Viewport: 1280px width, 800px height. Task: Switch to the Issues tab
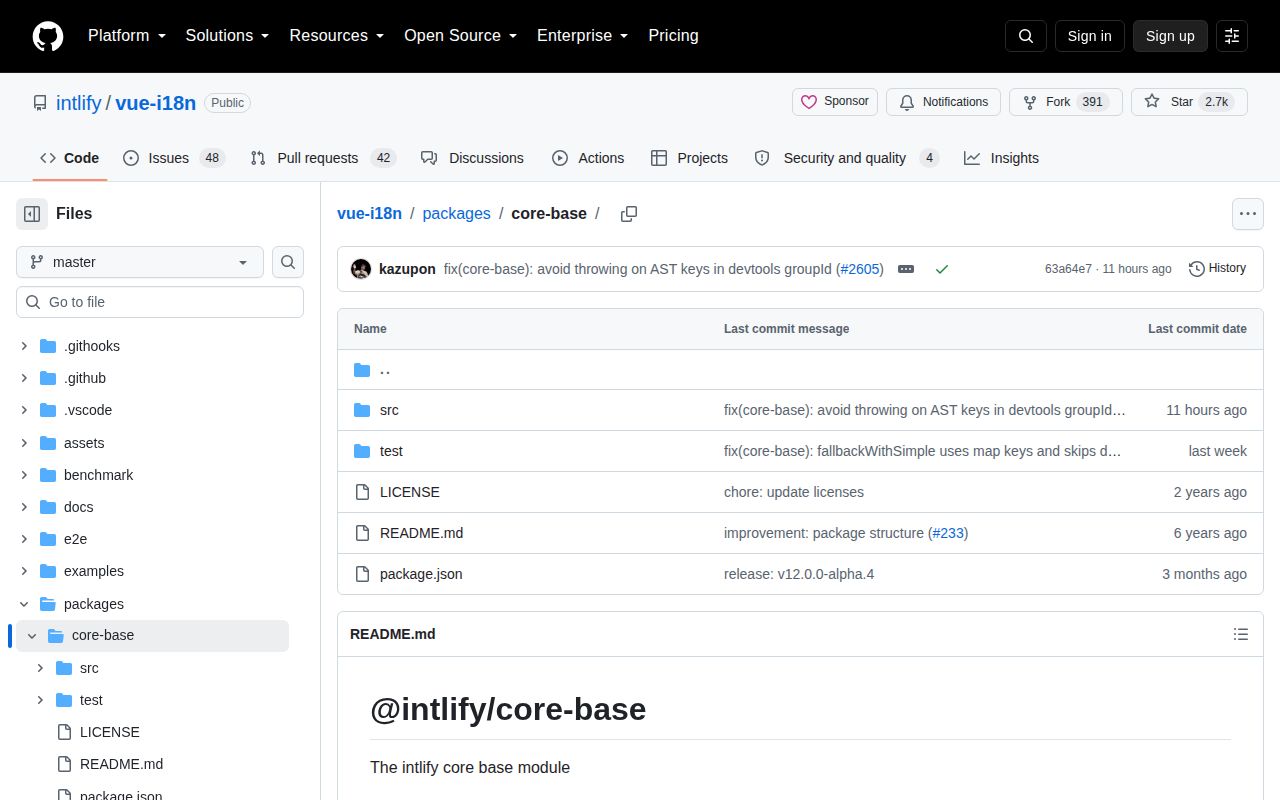(x=174, y=158)
